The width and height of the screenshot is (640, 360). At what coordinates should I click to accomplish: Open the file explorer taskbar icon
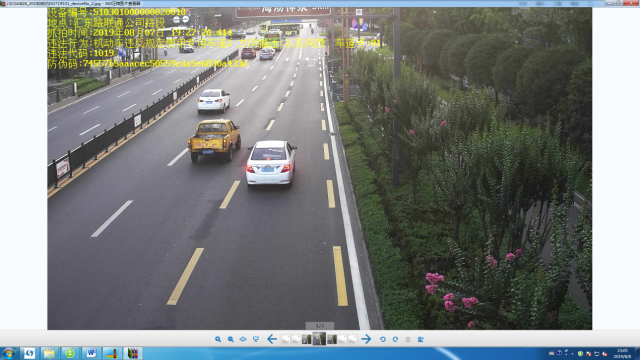click(x=49, y=353)
